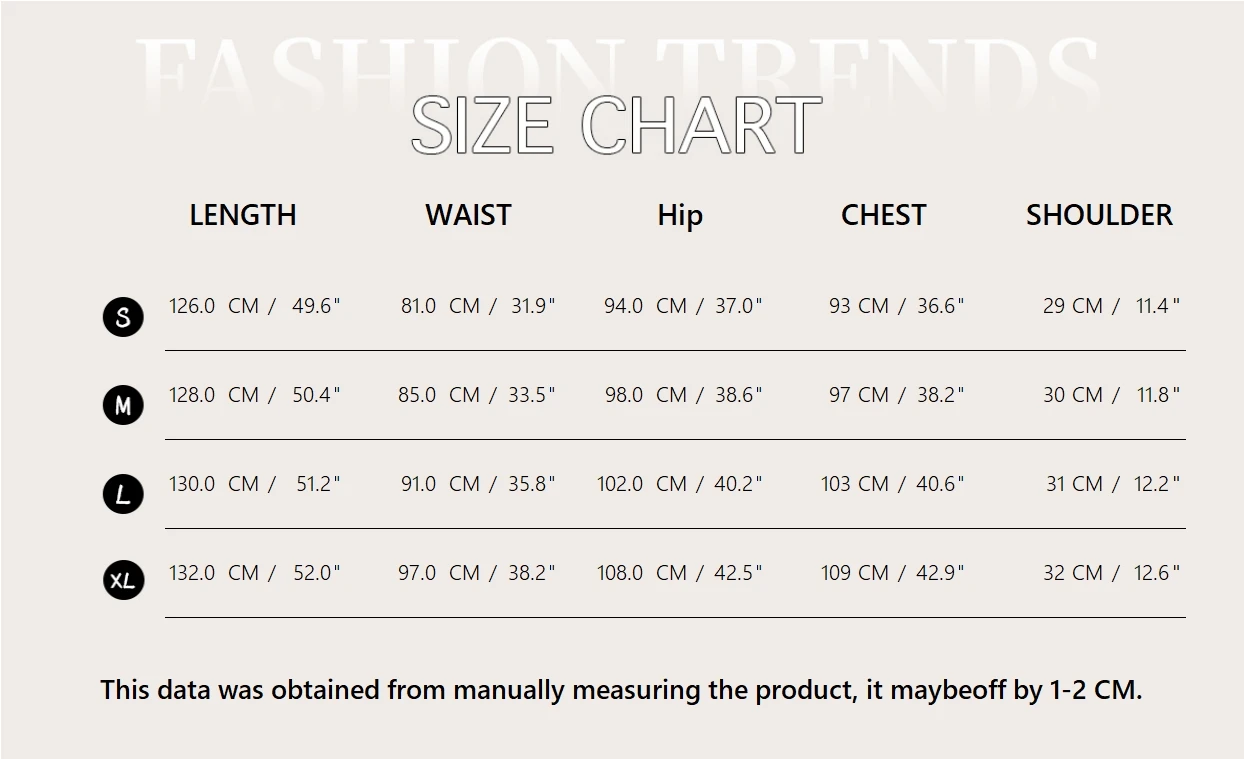Screen dimensions: 1244x759
Task: Click the 102.0 CM hip value
Action: [642, 484]
